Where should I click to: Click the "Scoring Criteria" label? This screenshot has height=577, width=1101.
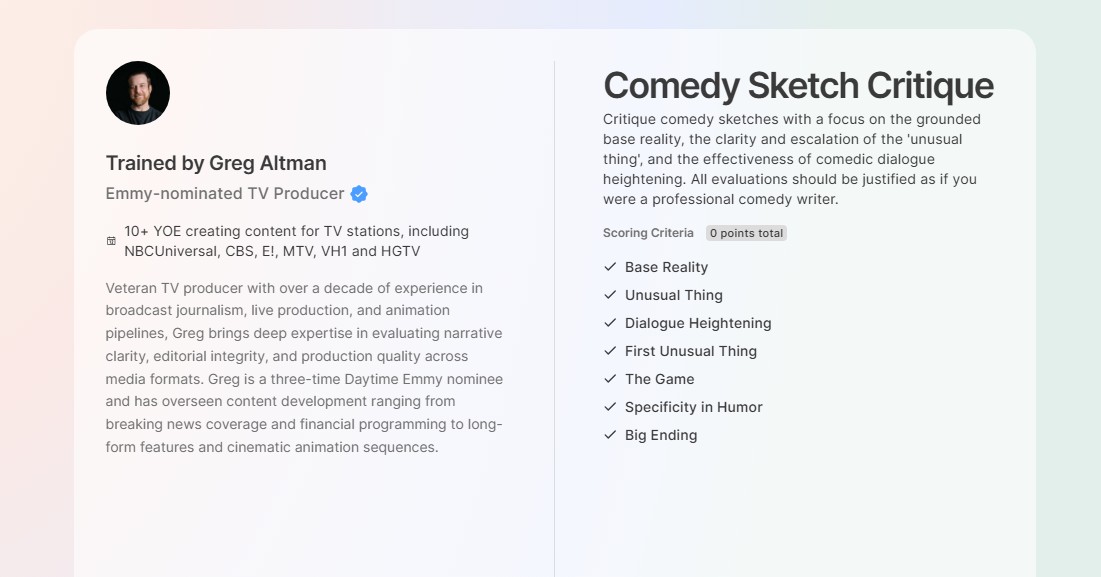648,233
